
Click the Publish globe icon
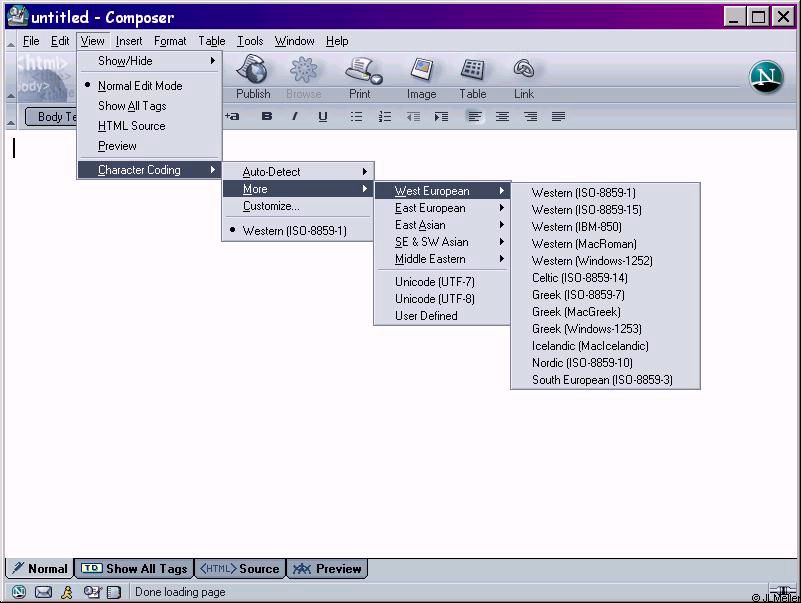253,70
